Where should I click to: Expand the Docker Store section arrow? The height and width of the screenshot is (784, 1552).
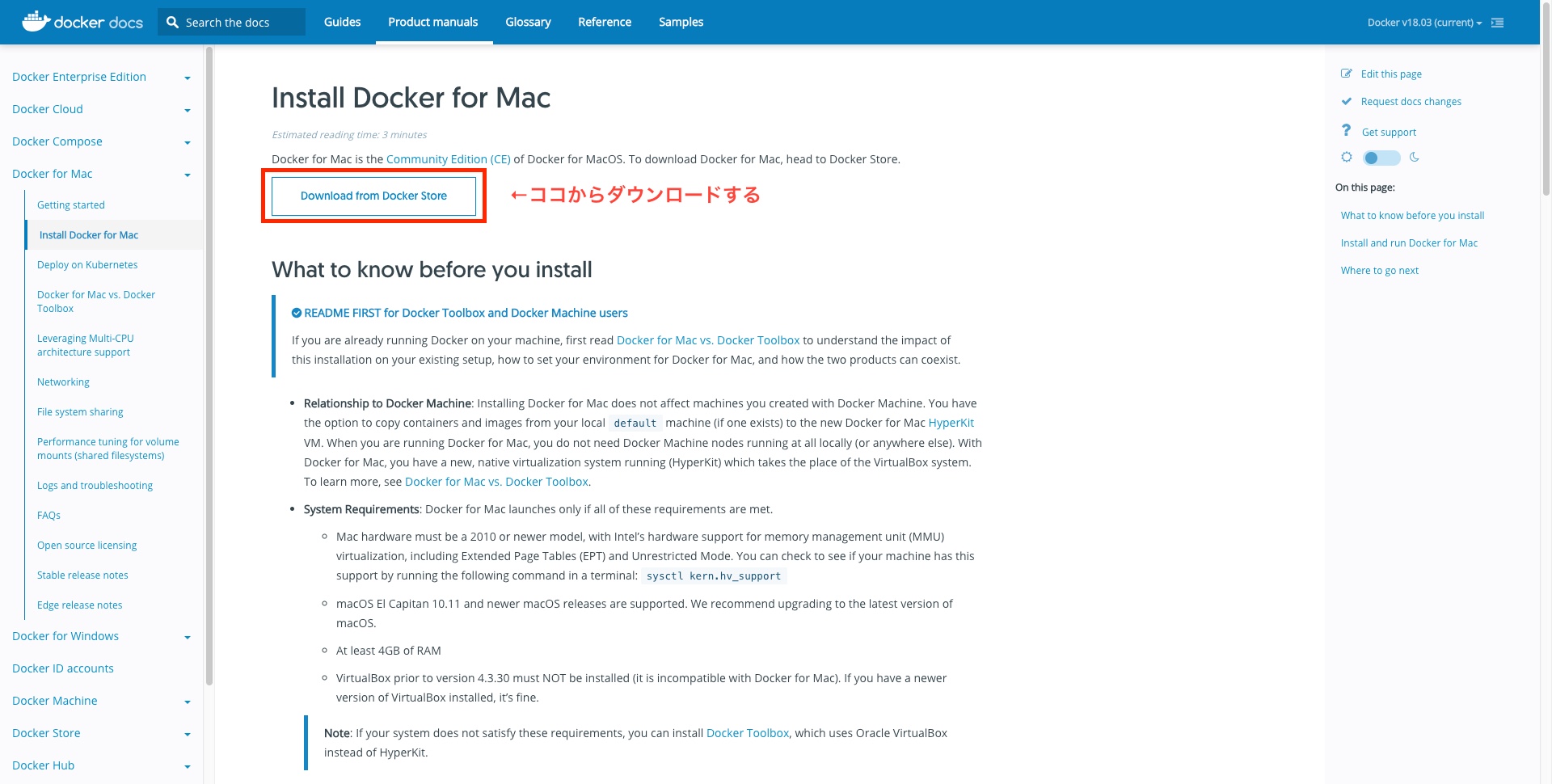(x=188, y=735)
